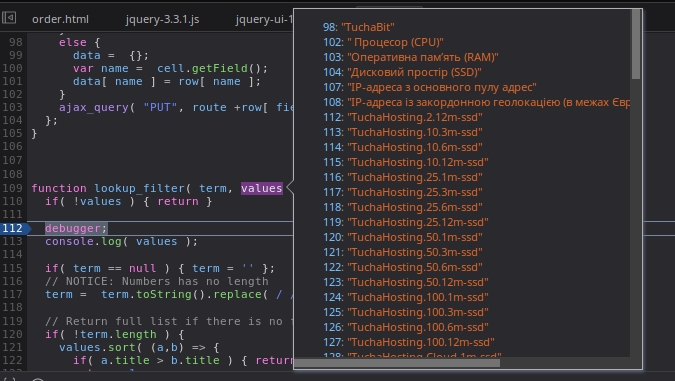Click the highlighted values parameter on line 109
Viewport: 675px width, 381px height.
point(262,188)
